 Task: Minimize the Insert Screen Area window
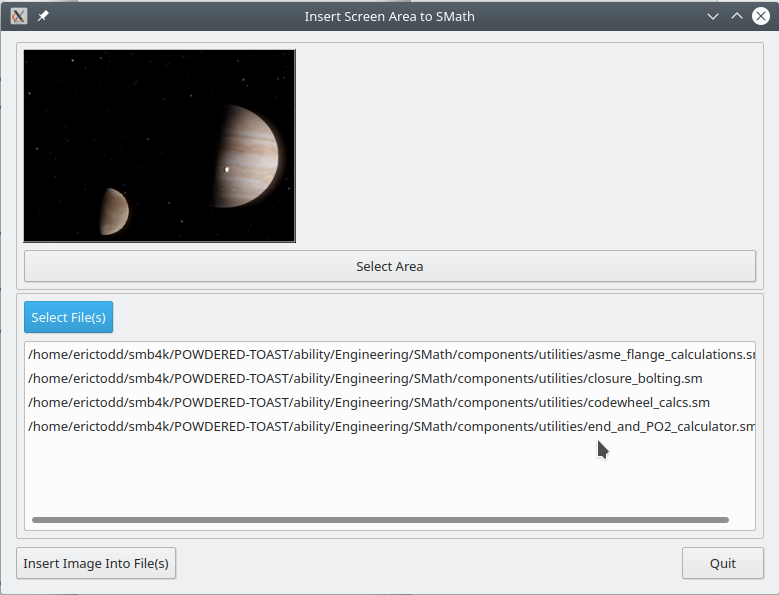(x=712, y=16)
